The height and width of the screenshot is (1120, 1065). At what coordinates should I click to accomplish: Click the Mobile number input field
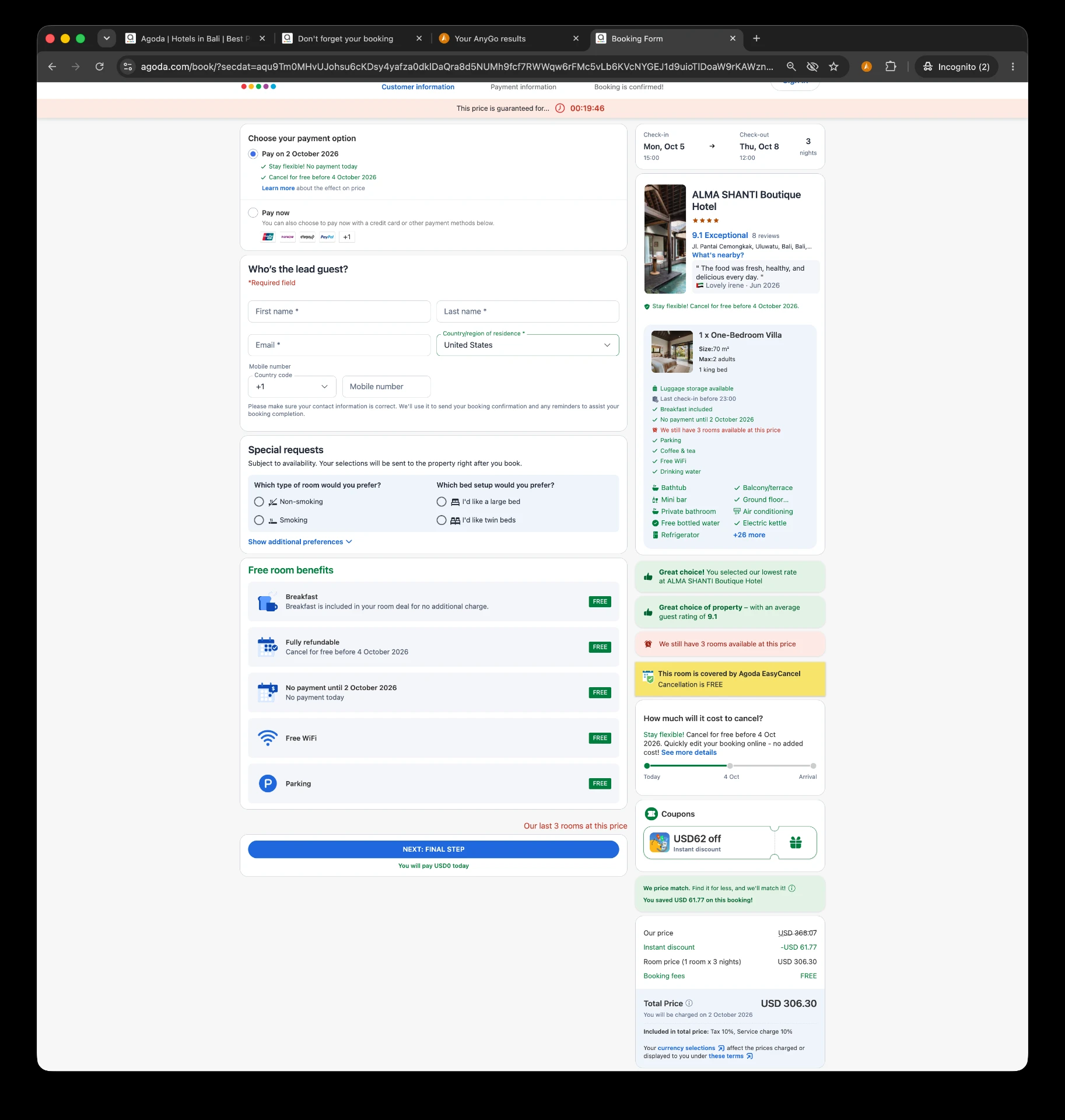tap(386, 387)
